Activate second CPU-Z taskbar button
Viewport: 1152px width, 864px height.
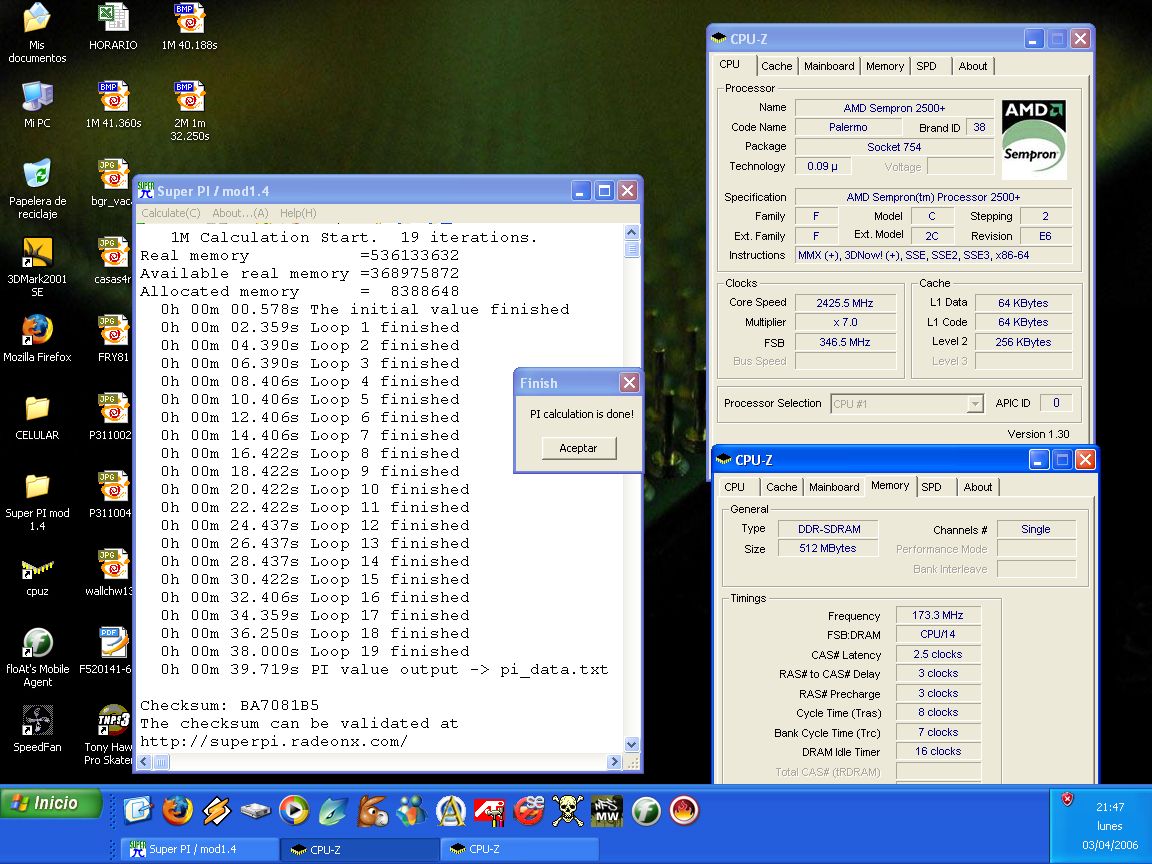click(x=520, y=849)
